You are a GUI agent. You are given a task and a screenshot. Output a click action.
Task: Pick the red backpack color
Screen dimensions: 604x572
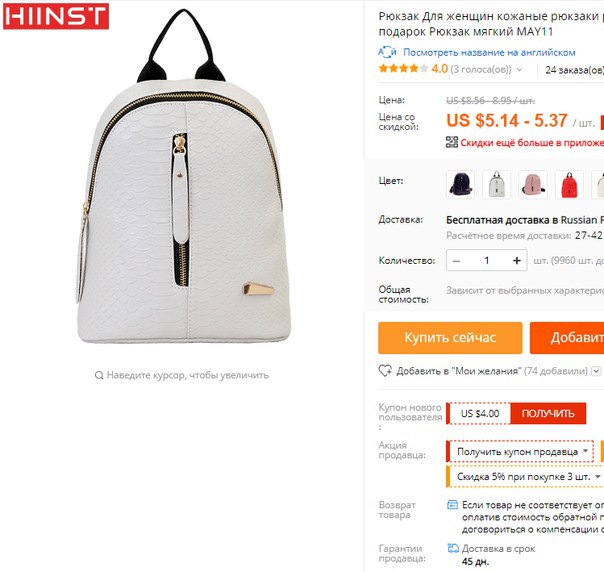pos(569,185)
